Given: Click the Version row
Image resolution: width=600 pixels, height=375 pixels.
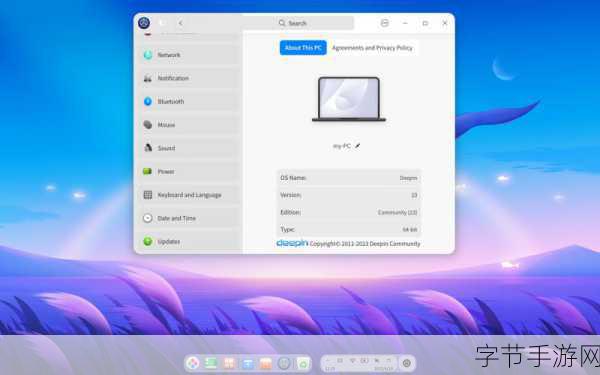Looking at the screenshot, I should 349,195.
